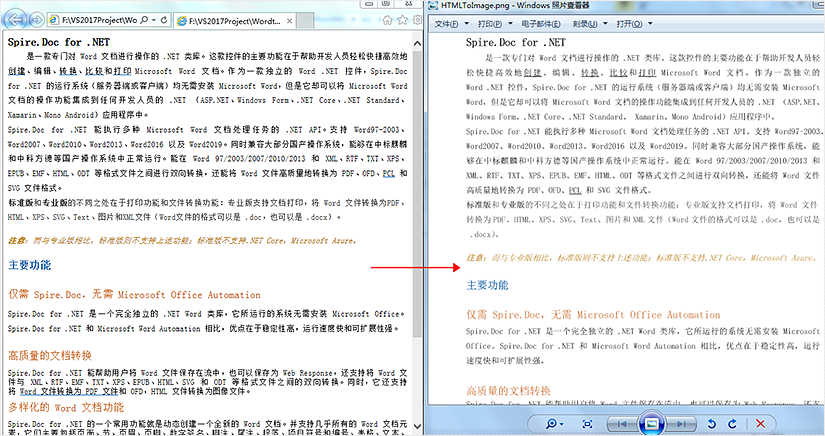Follow the 打印 link in the IE document
Image resolution: width=825 pixels, height=436 pixels.
coord(121,71)
